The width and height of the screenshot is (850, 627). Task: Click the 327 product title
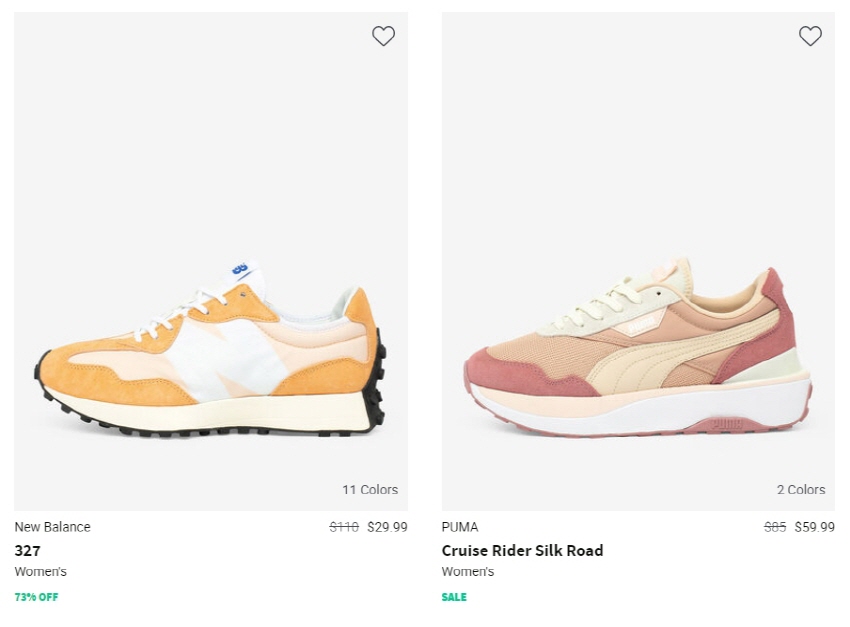(x=27, y=551)
